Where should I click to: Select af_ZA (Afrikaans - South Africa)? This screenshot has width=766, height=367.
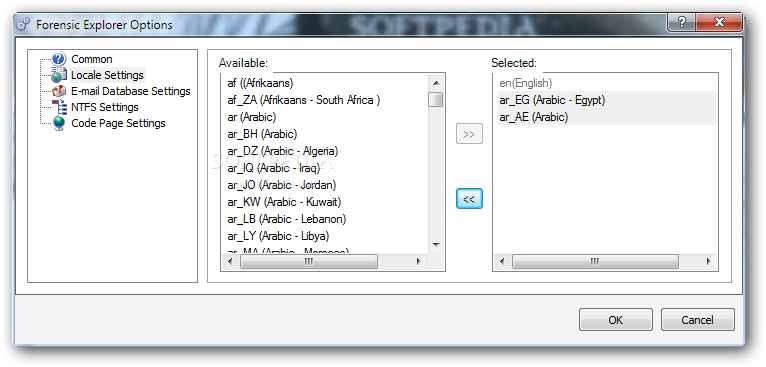click(304, 100)
